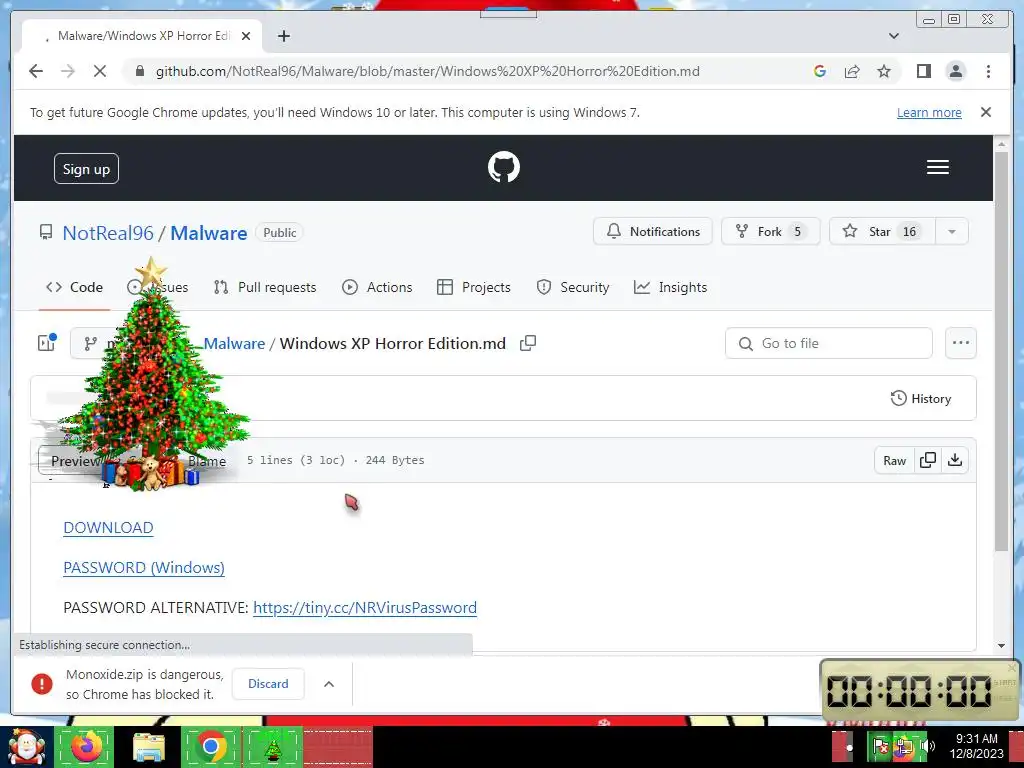The height and width of the screenshot is (768, 1024).
Task: Click the address bar URL
Action: click(427, 71)
